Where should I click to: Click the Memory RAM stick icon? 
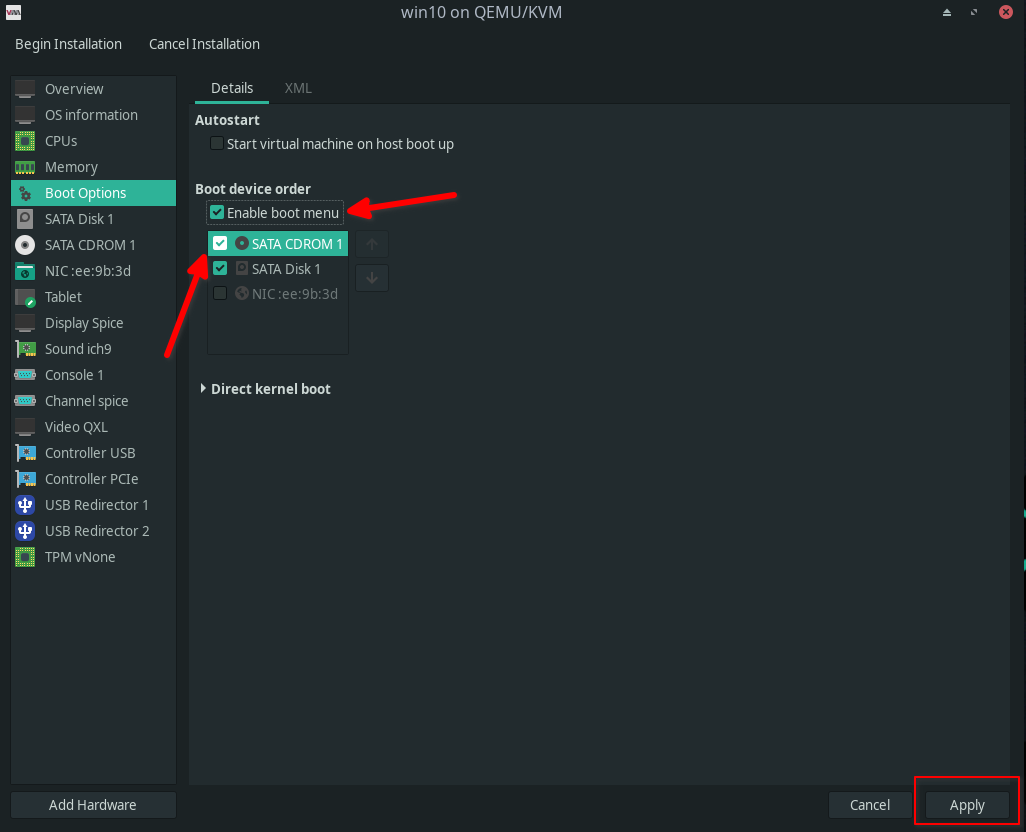tap(25, 167)
